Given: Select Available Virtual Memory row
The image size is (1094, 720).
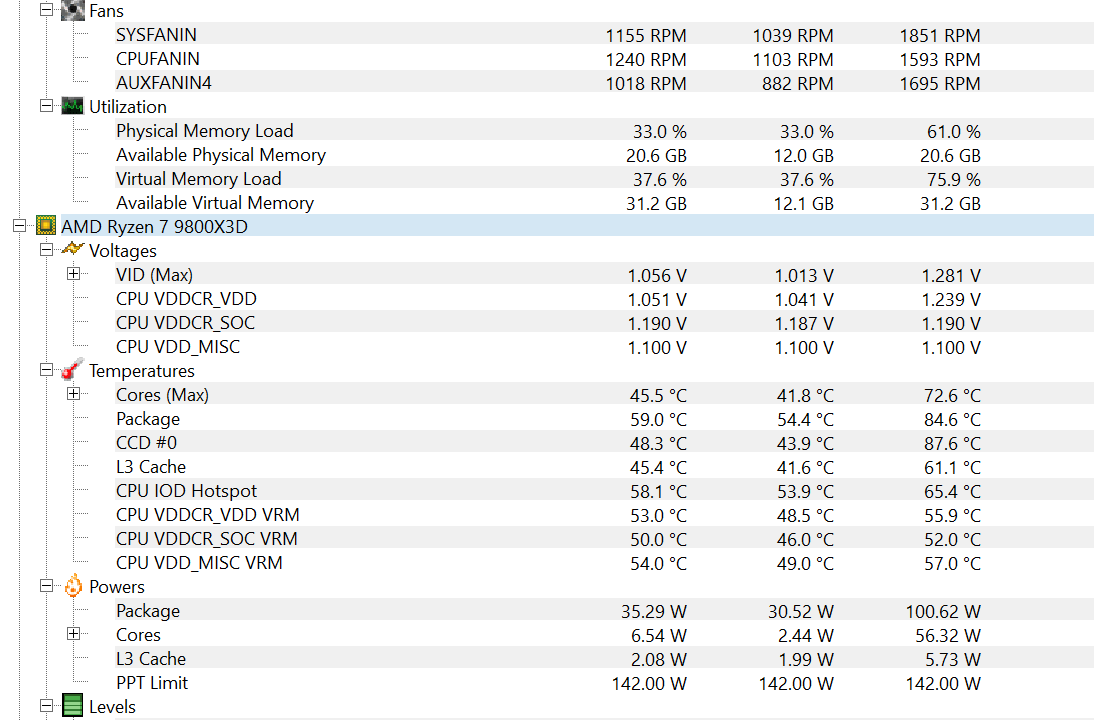Looking at the screenshot, I should click(x=604, y=203).
